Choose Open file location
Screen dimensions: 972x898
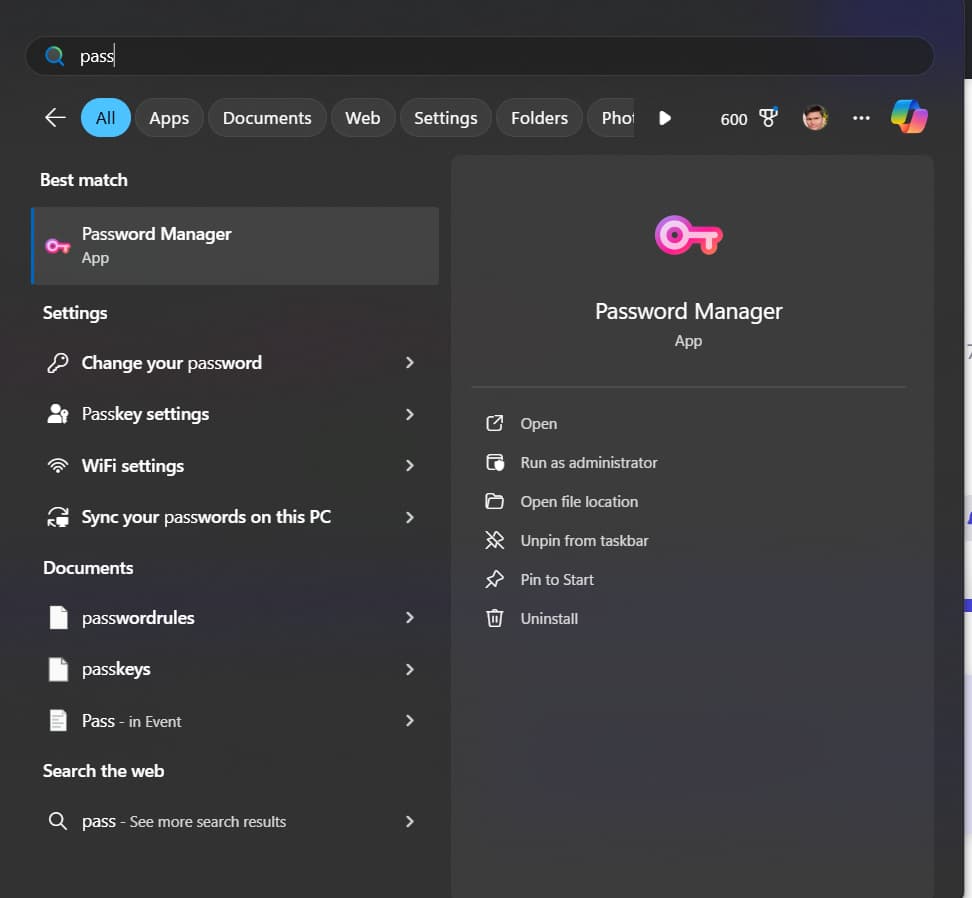point(579,501)
